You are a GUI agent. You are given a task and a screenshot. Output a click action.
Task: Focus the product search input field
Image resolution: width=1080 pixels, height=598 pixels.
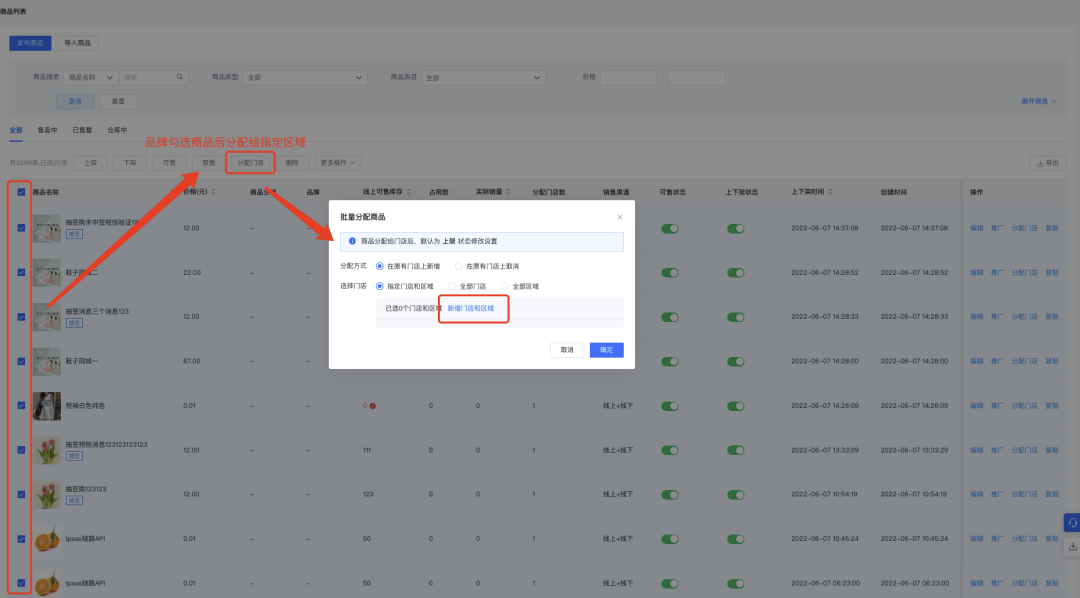(x=154, y=77)
